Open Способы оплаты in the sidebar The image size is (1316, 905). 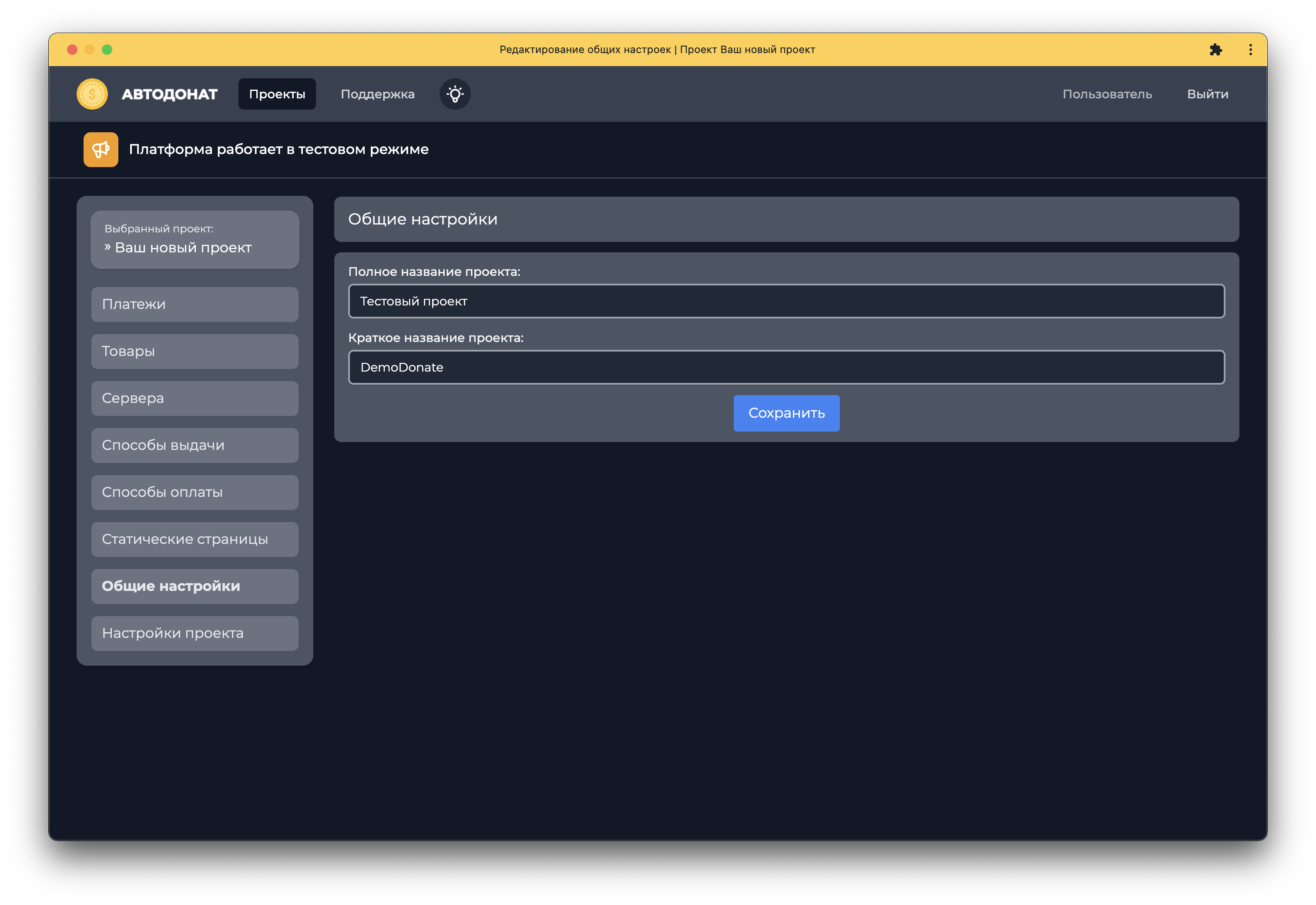pos(195,493)
